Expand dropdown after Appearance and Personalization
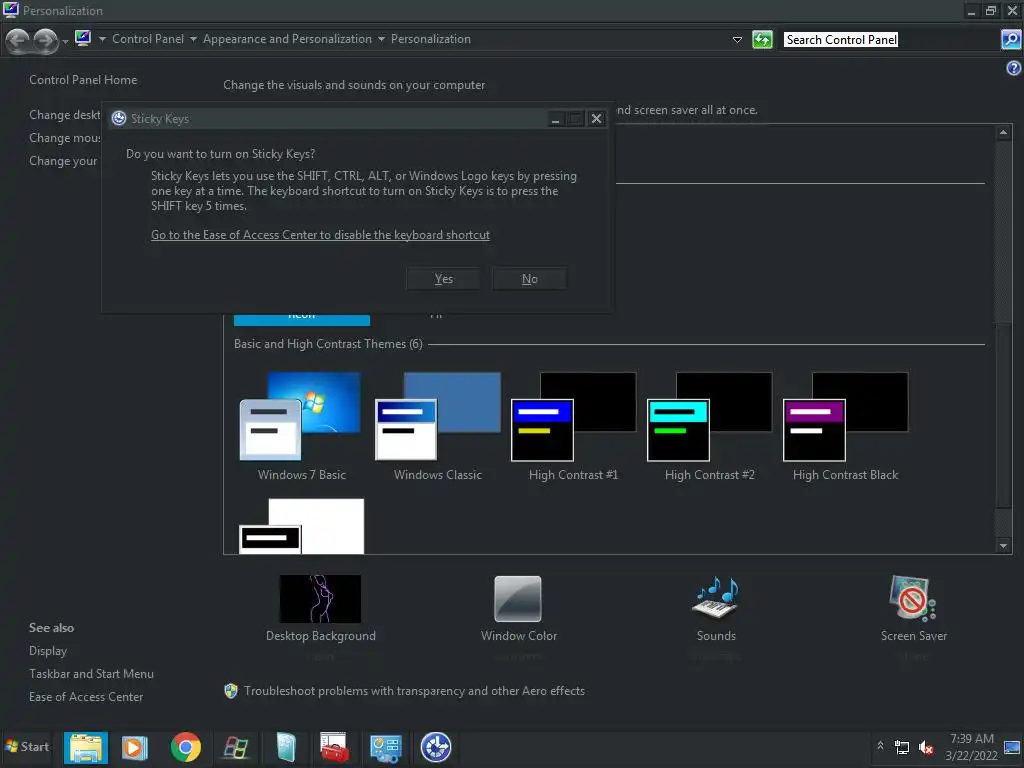Viewport: 1024px width, 768px height. (381, 39)
